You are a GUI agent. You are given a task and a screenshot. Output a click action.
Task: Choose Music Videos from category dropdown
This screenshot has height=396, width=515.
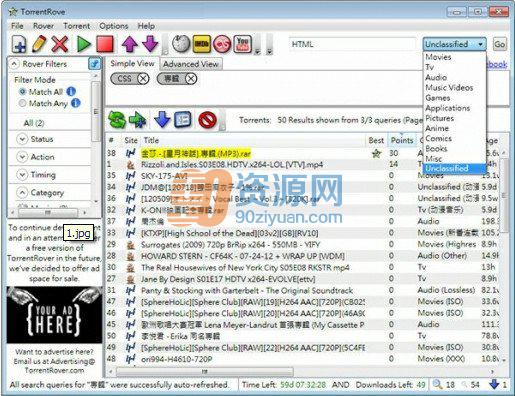[x=449, y=88]
